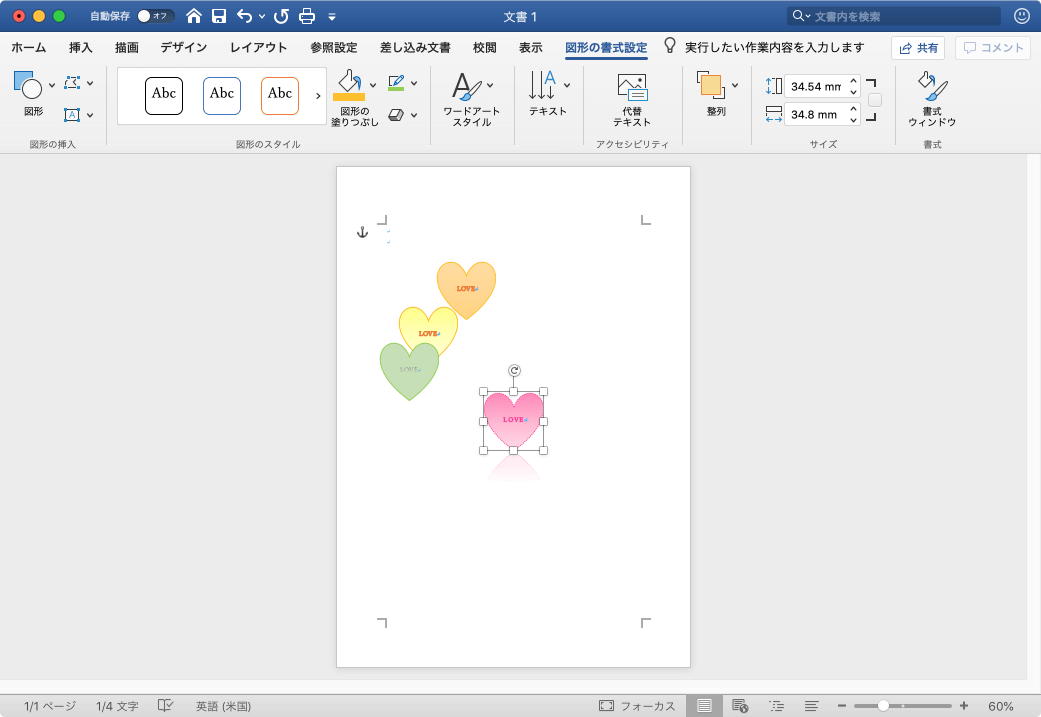The width and height of the screenshot is (1041, 717).
Task: Click the shape effects icon
Action: [x=396, y=115]
